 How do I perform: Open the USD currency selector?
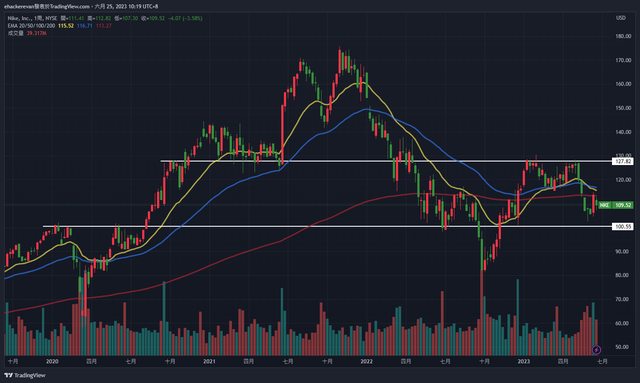point(620,18)
